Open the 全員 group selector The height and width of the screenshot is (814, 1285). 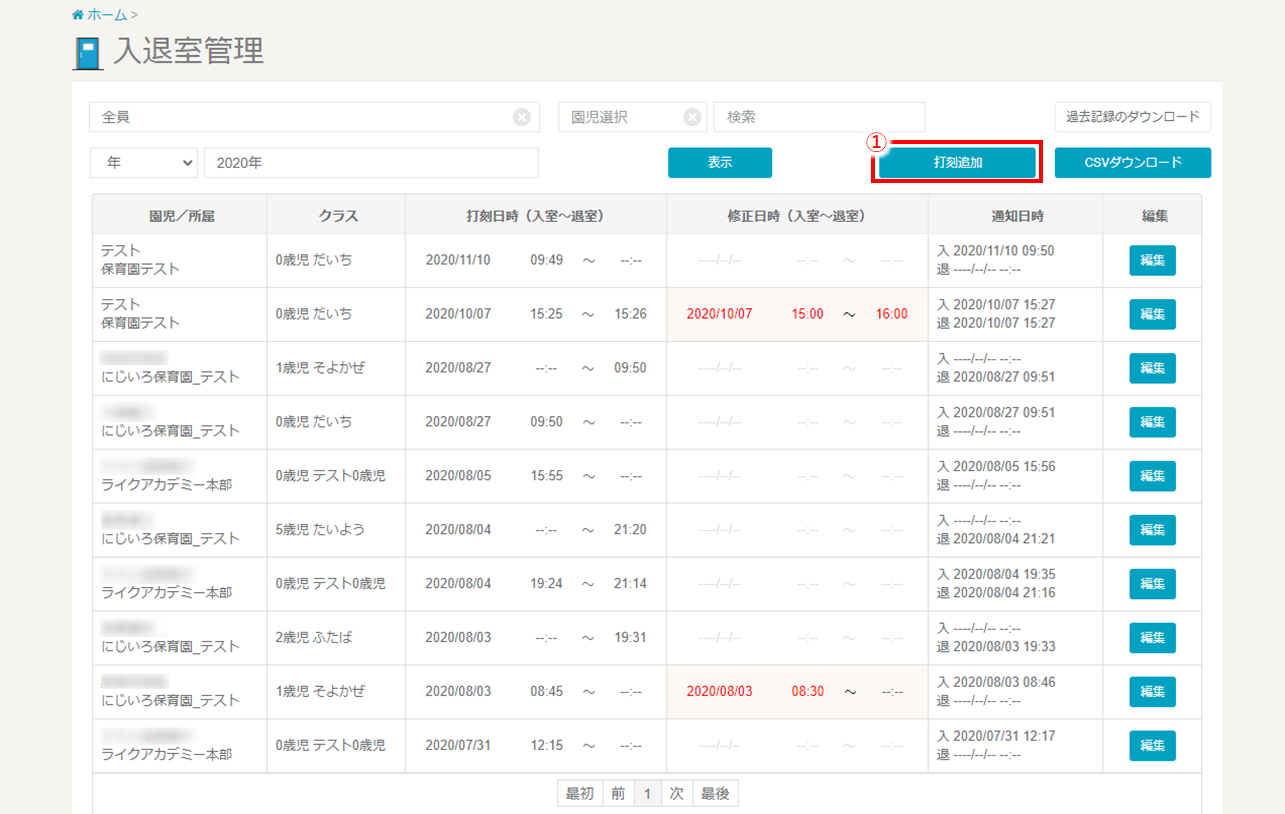tap(300, 117)
